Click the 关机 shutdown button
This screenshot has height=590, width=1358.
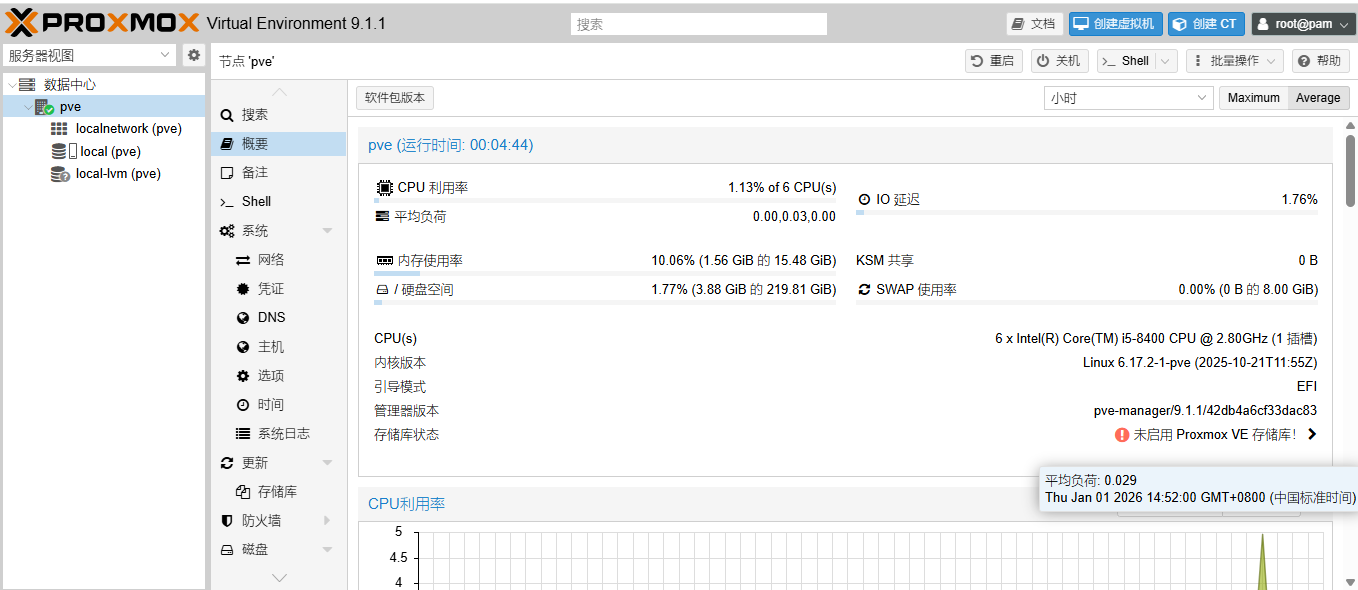click(x=1058, y=61)
